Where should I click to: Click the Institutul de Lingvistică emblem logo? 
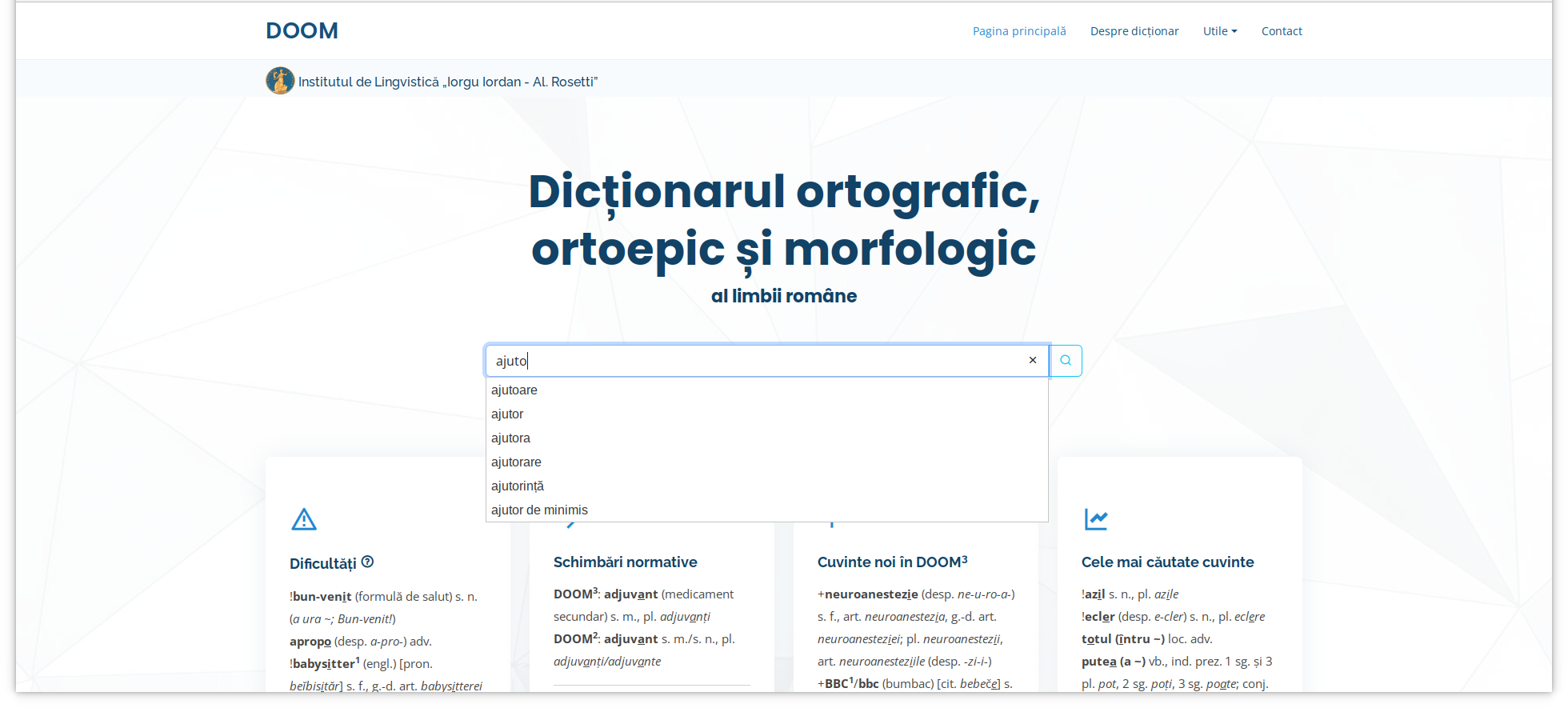(280, 81)
